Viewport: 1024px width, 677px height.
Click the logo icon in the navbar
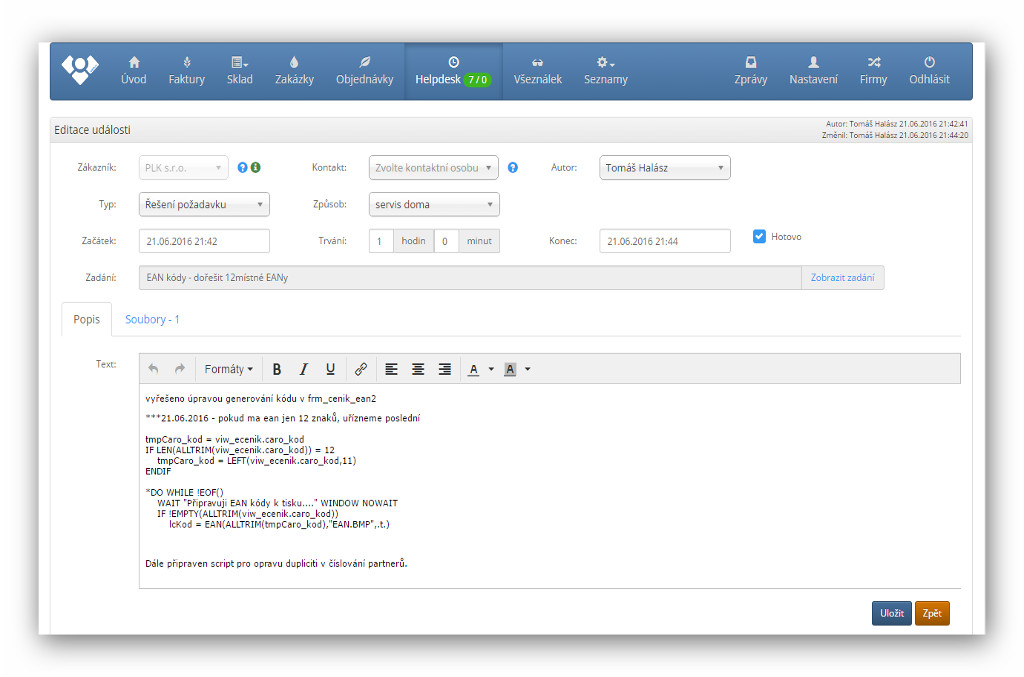click(80, 69)
